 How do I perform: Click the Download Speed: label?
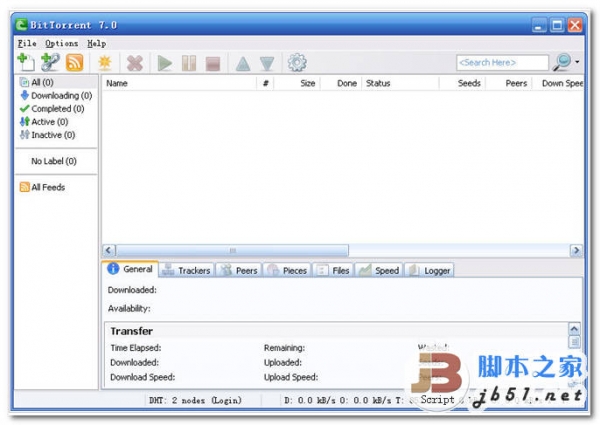142,377
